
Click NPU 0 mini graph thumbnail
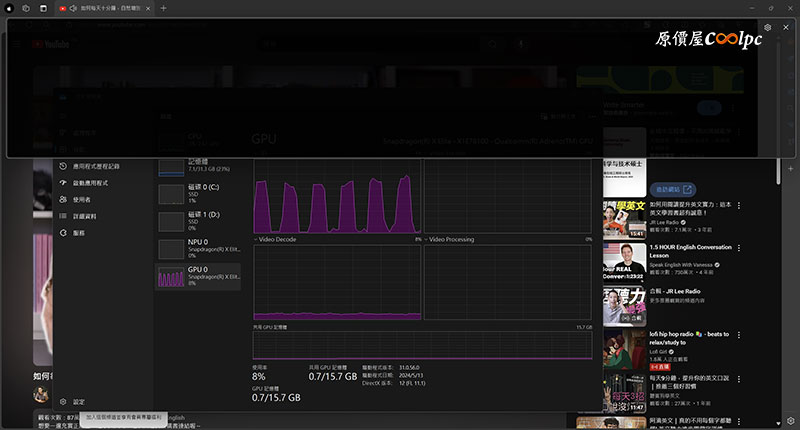pyautogui.click(x=171, y=249)
